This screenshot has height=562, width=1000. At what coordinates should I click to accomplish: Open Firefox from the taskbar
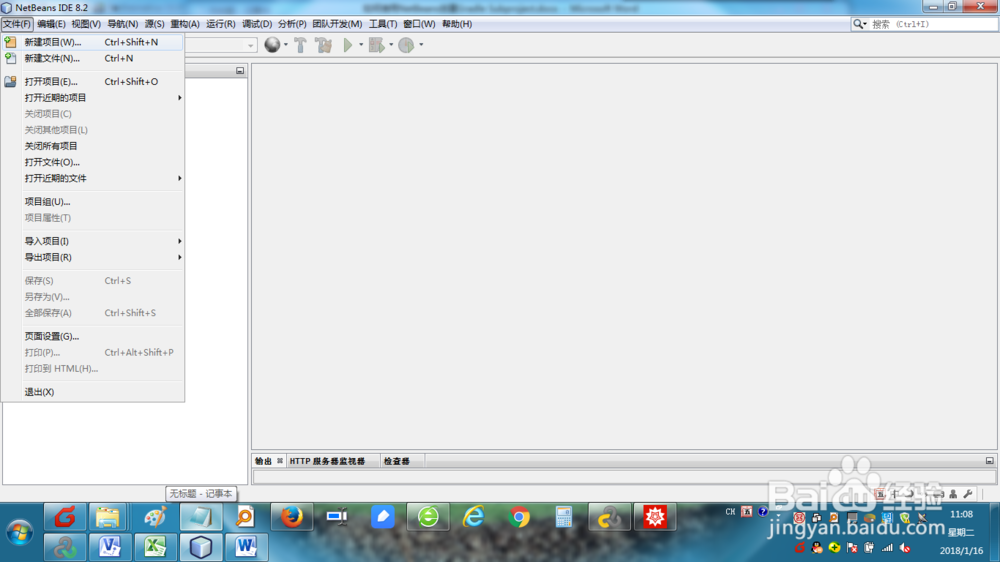pyautogui.click(x=292, y=517)
